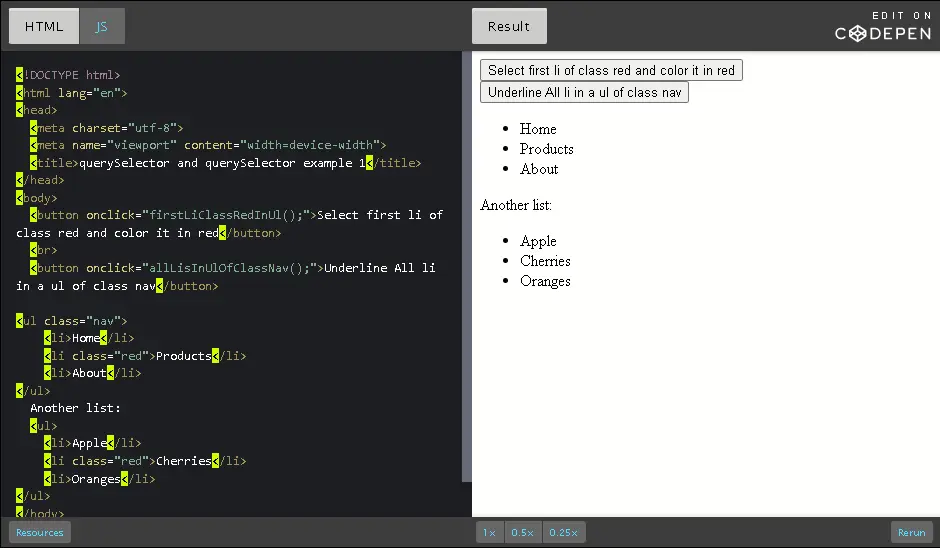Screen dimensions: 940x550
Task: Set preview zoom to 0.25x
Action: [564, 533]
